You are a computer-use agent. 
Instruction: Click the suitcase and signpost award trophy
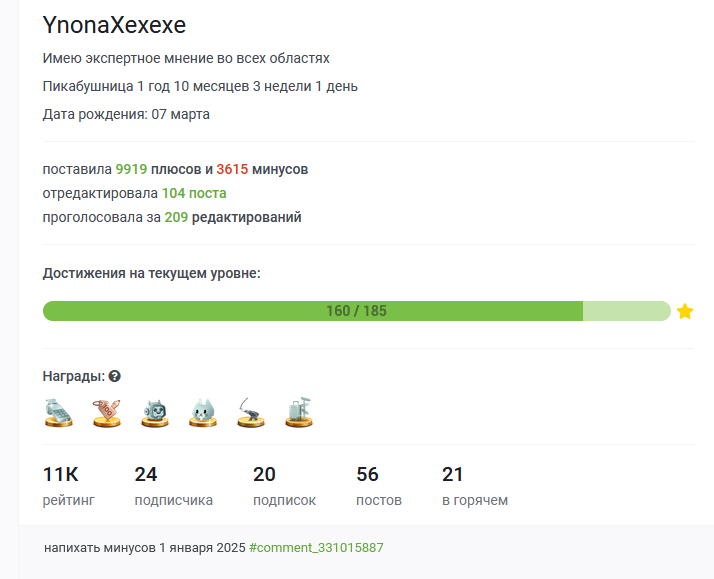pyautogui.click(x=299, y=412)
